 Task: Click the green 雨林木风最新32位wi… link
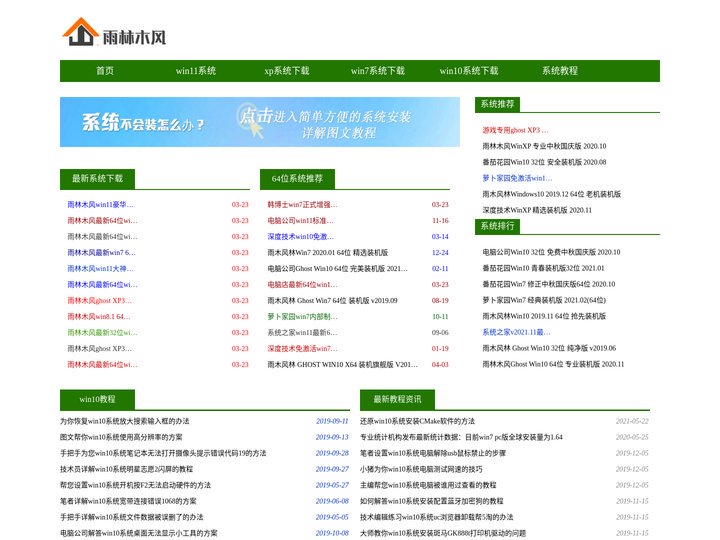coord(102,332)
